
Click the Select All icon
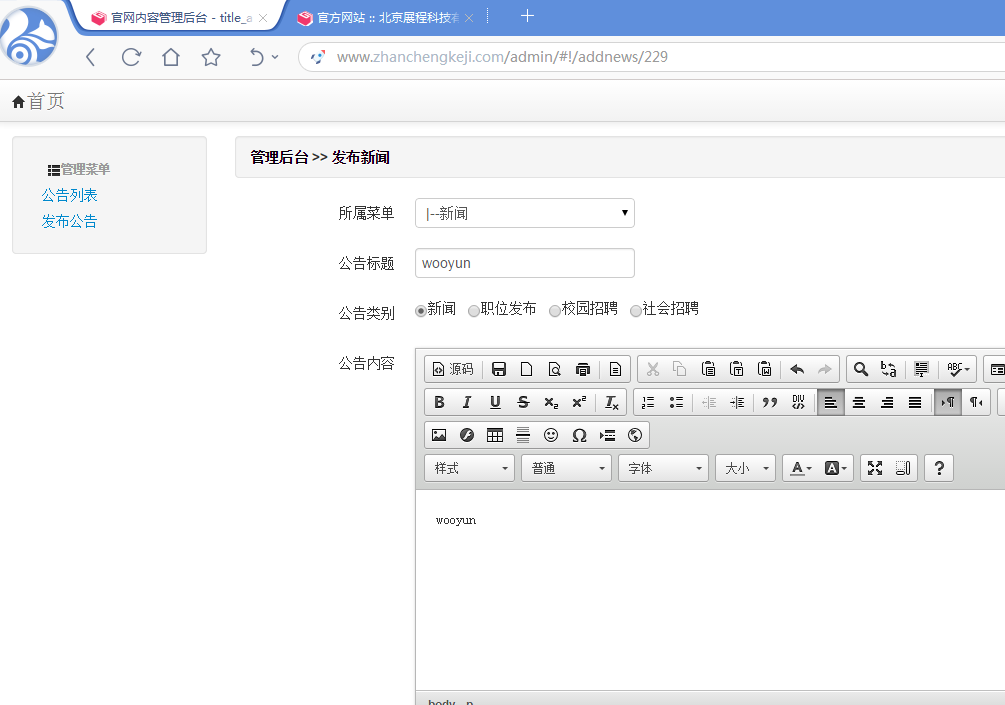point(921,369)
